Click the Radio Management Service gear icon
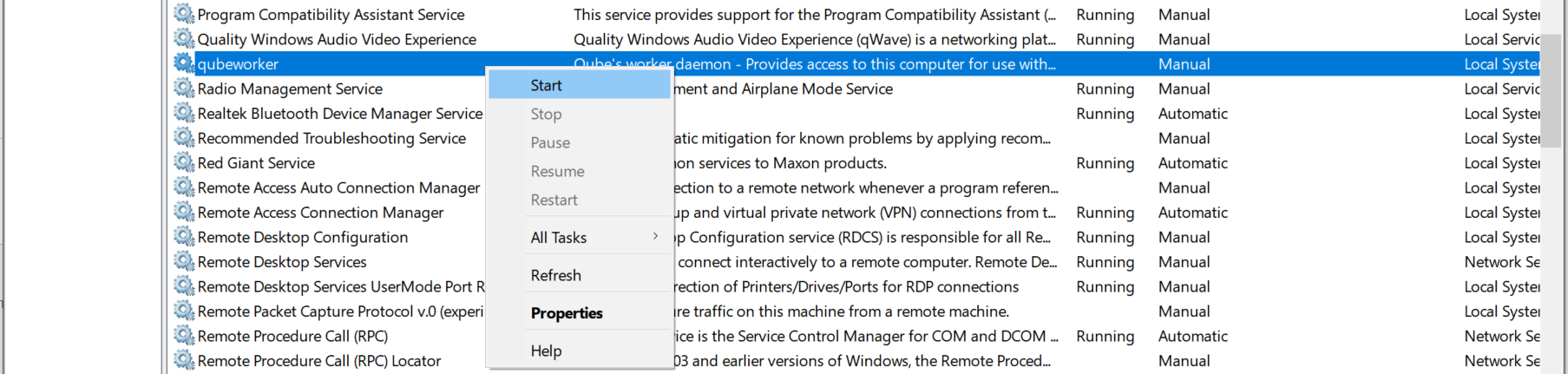The image size is (1568, 374). pyautogui.click(x=183, y=89)
